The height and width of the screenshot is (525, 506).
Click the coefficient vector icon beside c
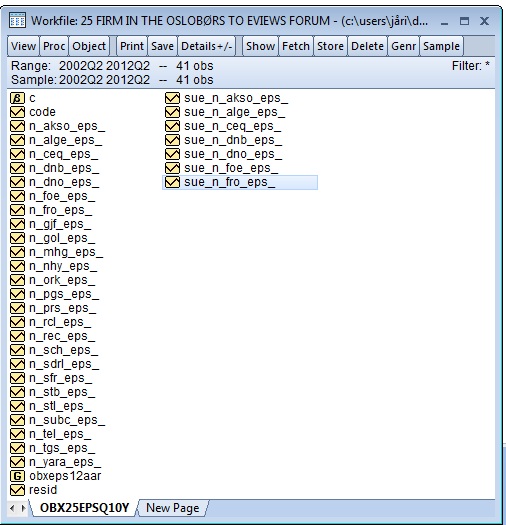pos(17,98)
